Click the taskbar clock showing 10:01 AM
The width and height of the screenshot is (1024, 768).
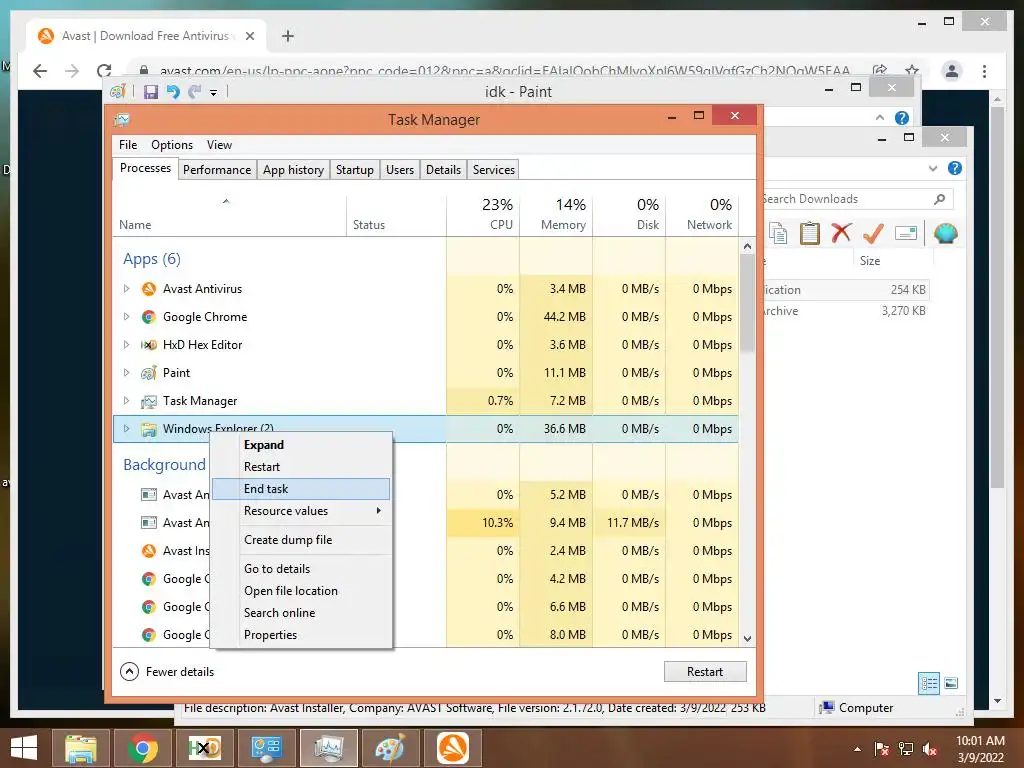[980, 741]
